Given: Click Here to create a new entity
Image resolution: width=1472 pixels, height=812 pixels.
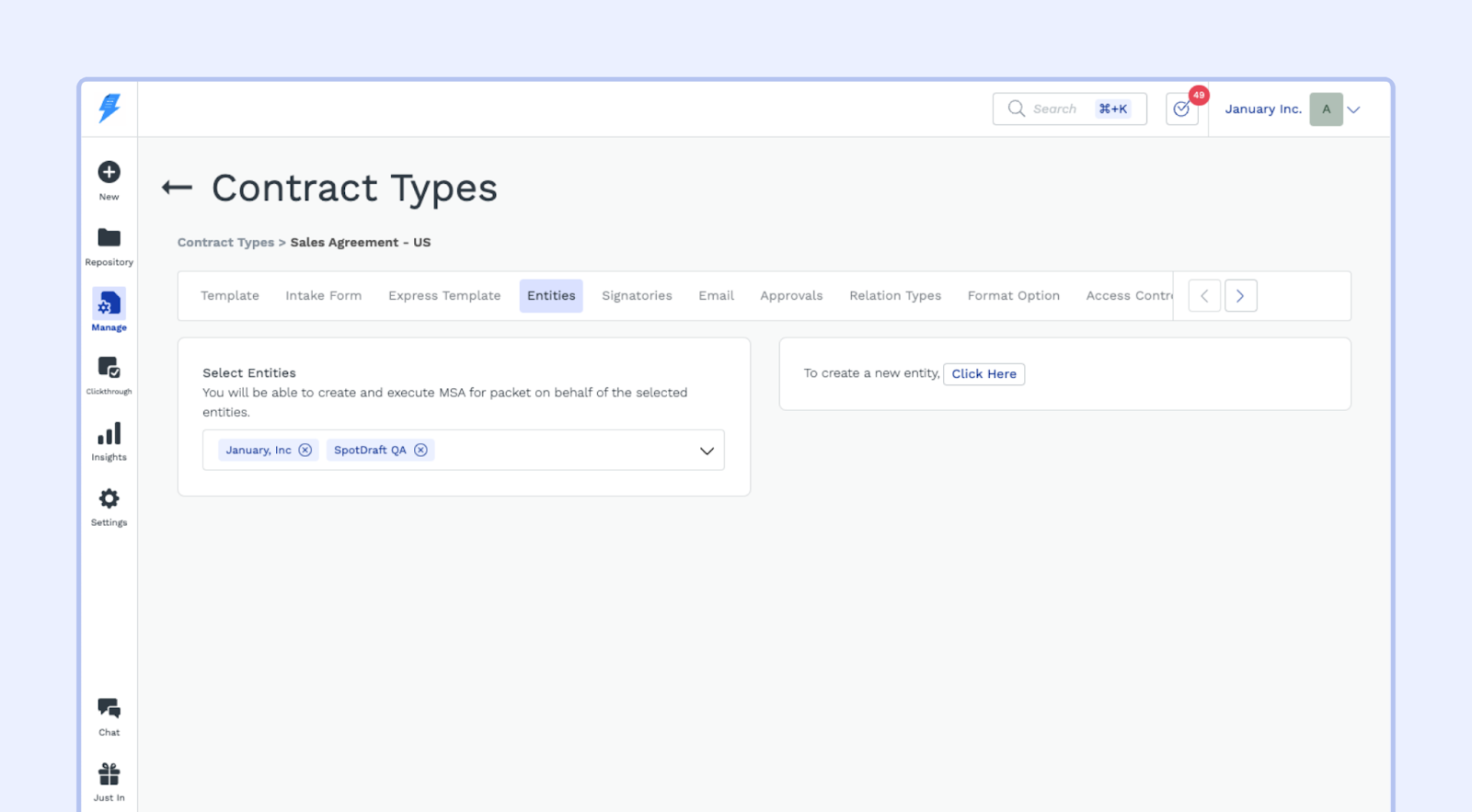Looking at the screenshot, I should pos(983,374).
